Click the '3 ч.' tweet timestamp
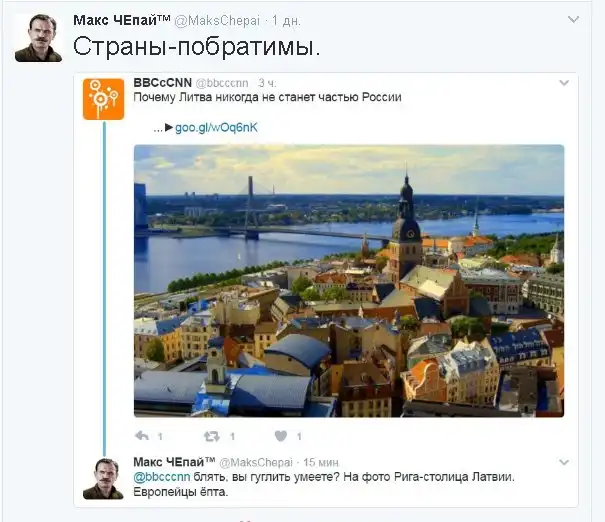This screenshot has width=605, height=522. [x=267, y=82]
